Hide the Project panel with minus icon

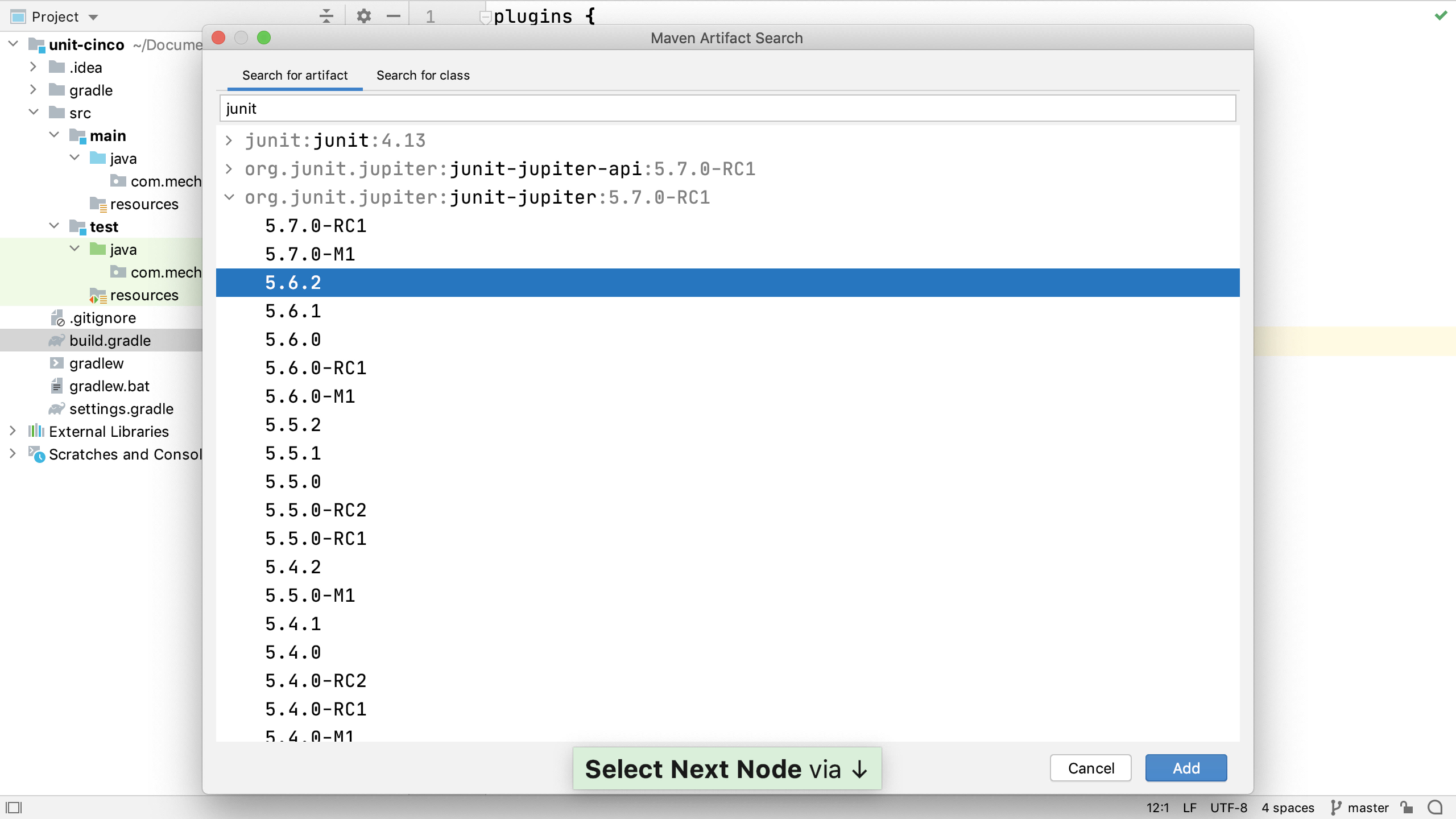393,16
